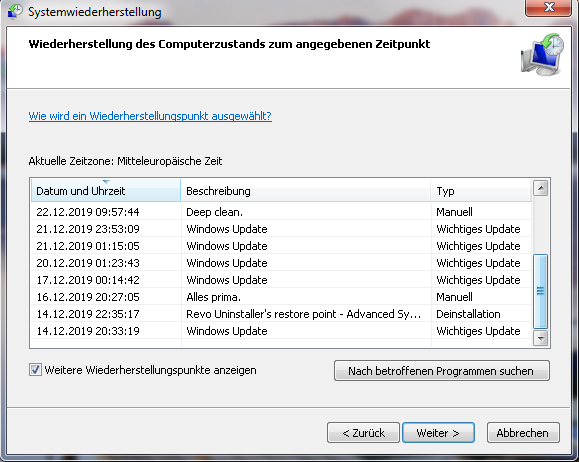
Task: Click Wichtiges Update in 17.12.2019 row
Action: (x=478, y=280)
